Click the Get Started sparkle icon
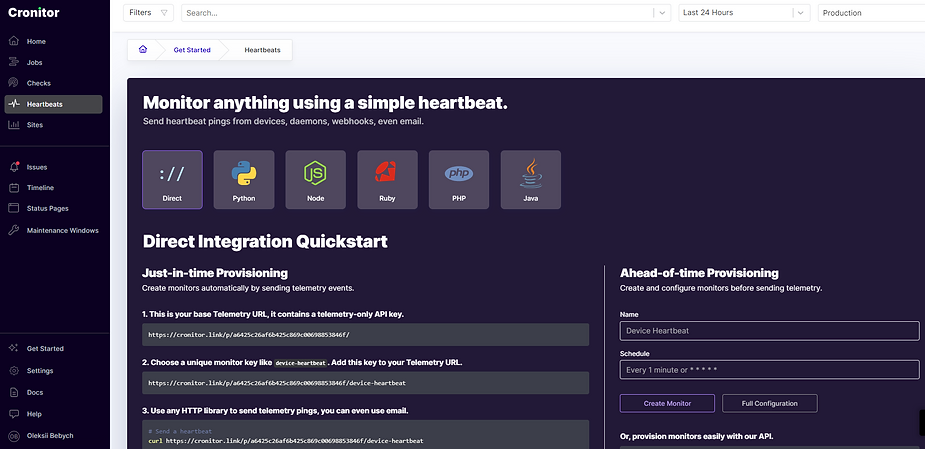 tap(14, 348)
